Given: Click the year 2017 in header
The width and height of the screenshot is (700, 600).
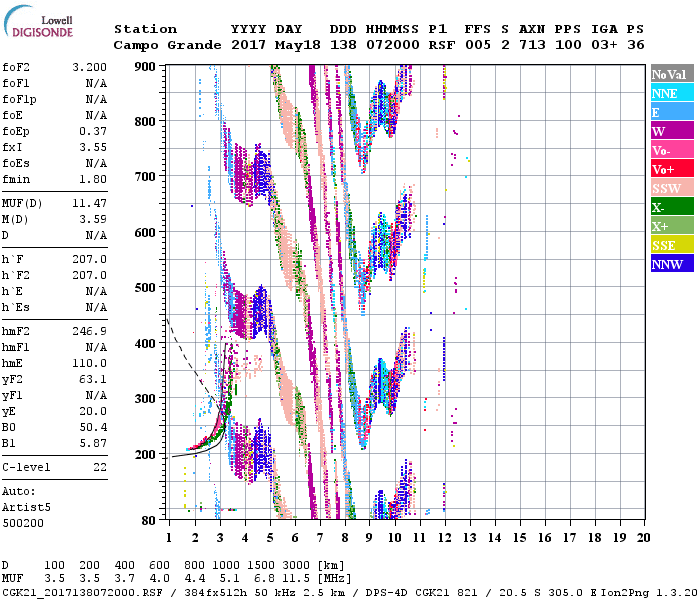Looking at the screenshot, I should [248, 45].
